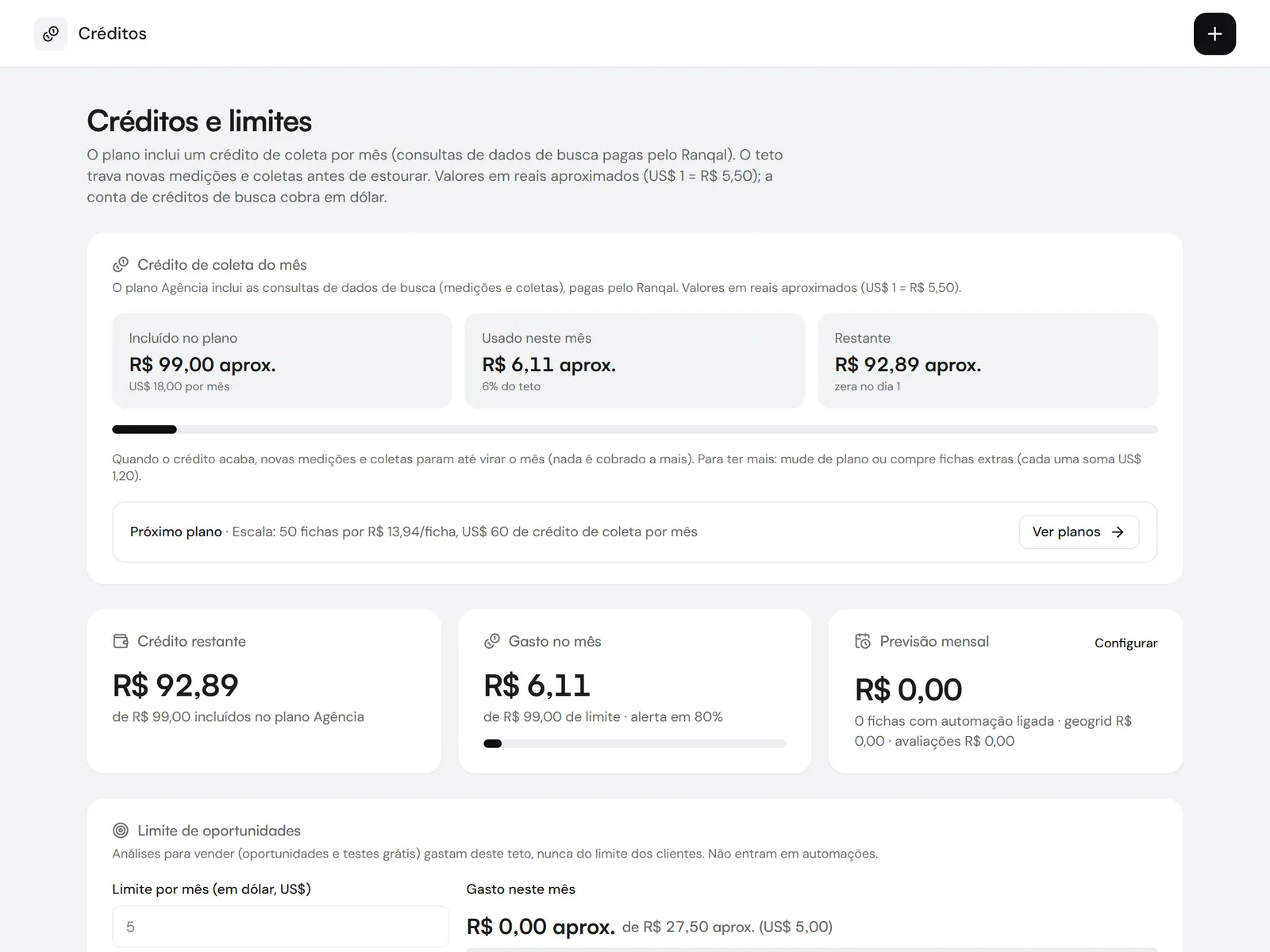This screenshot has height=952, width=1270.
Task: Click the wallet icon next to Crédito restante
Action: click(121, 641)
